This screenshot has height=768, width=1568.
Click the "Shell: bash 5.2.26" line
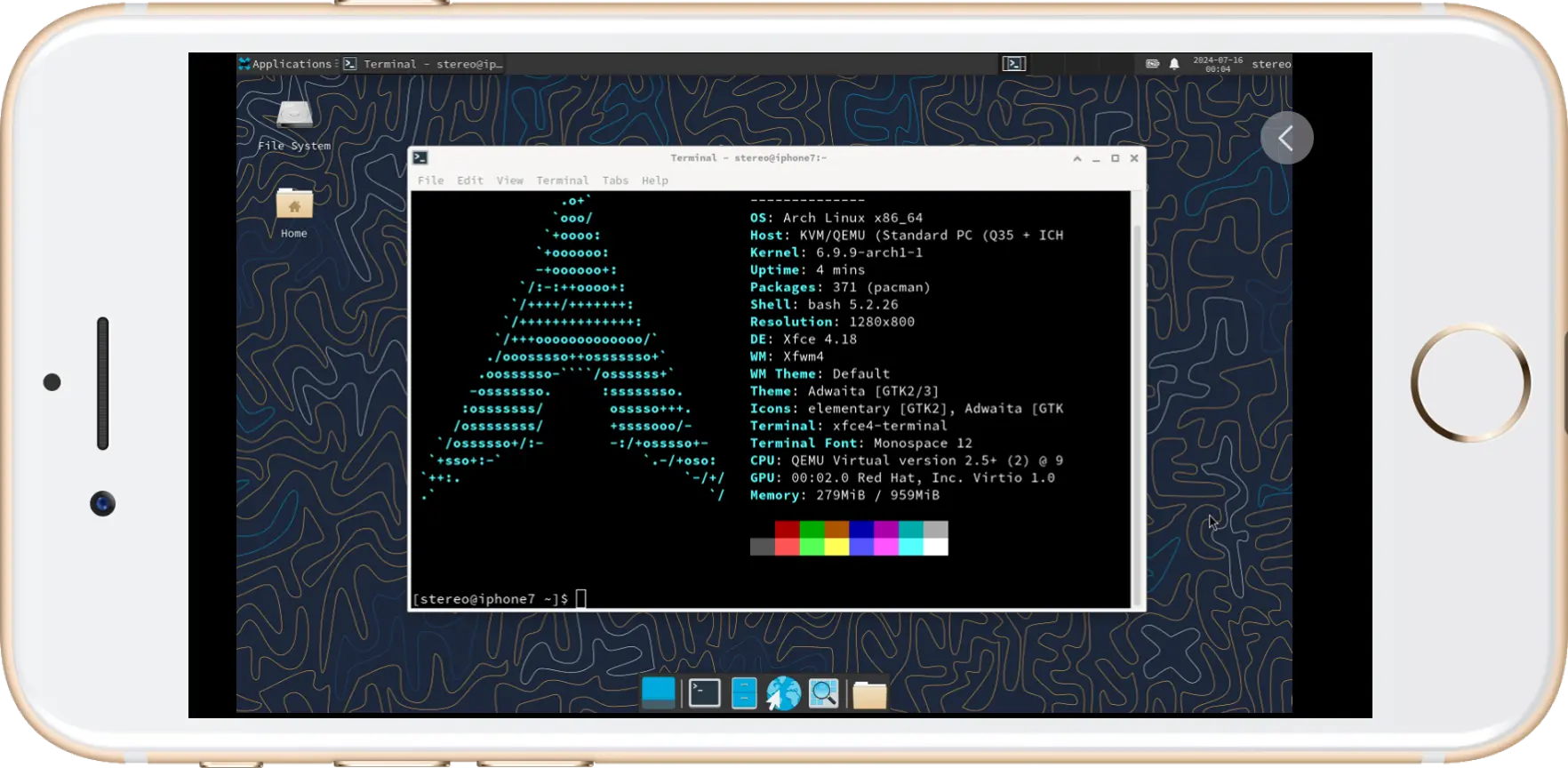pyautogui.click(x=824, y=305)
